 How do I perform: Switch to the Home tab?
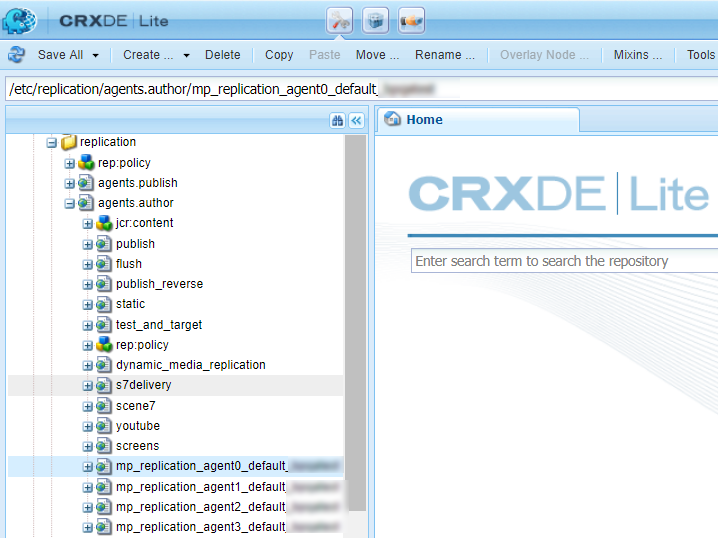coord(479,120)
